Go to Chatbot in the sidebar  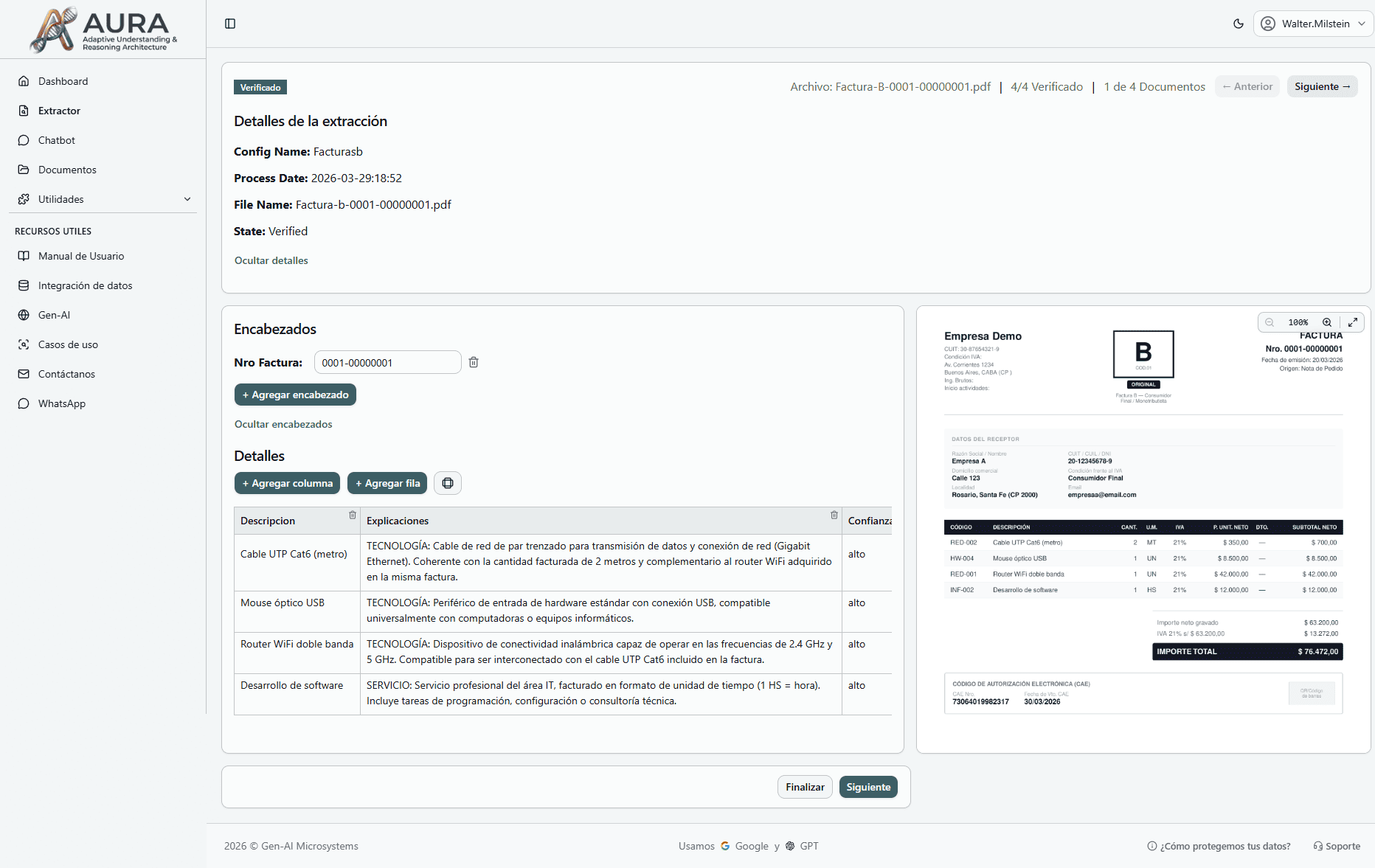click(57, 140)
